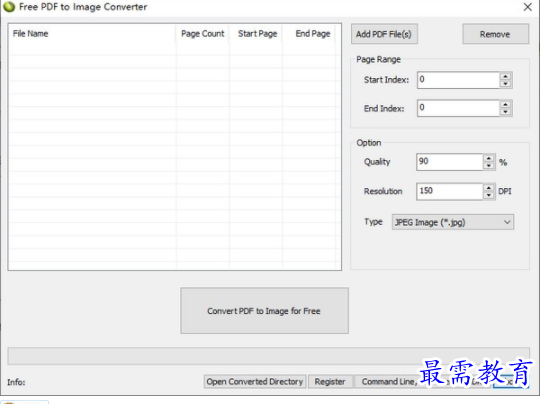This screenshot has width=541, height=404.
Task: Focus the Start Index input field
Action: click(x=458, y=80)
